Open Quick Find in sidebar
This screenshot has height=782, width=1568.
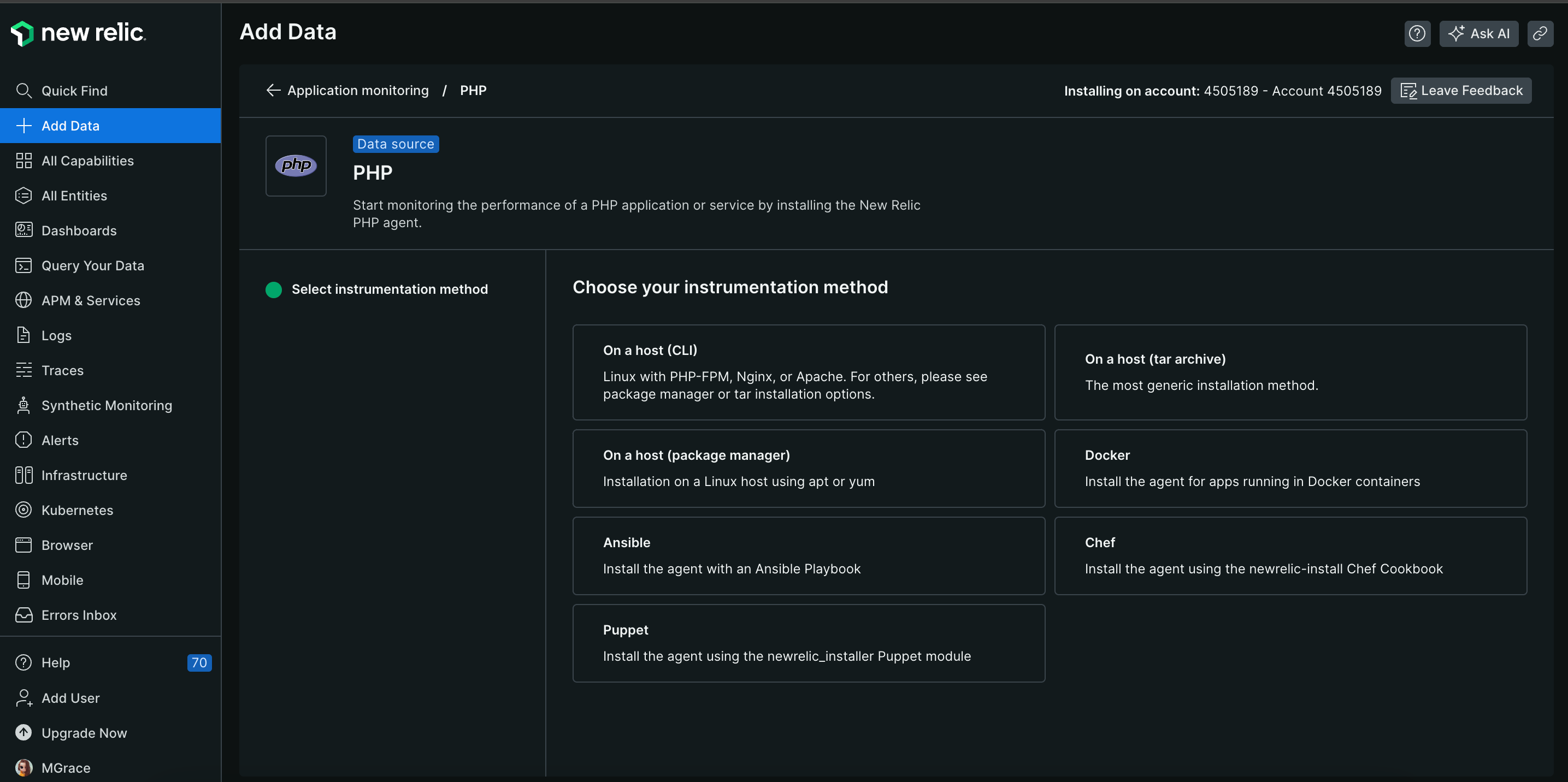[x=110, y=91]
